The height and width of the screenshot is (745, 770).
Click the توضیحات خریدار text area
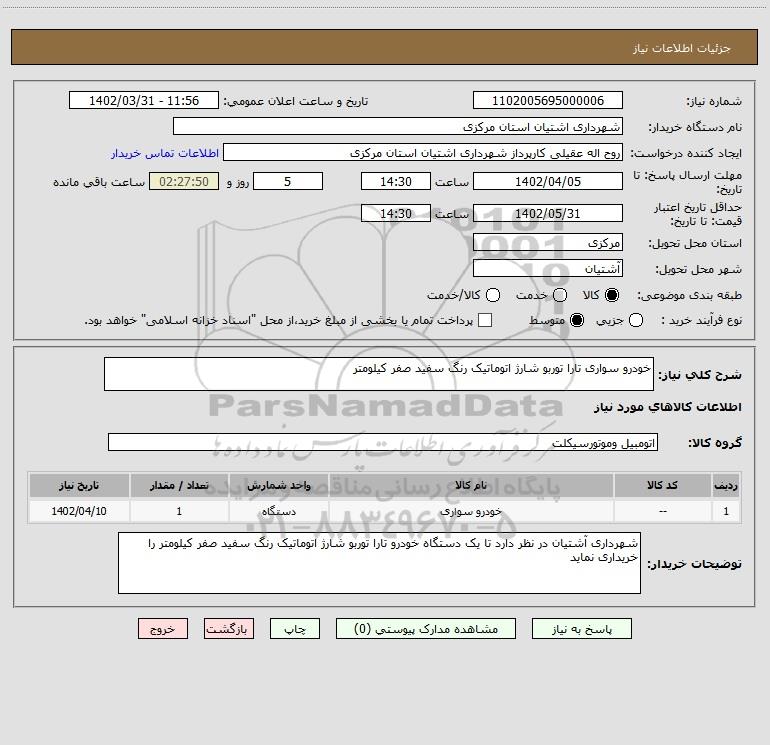pos(379,563)
